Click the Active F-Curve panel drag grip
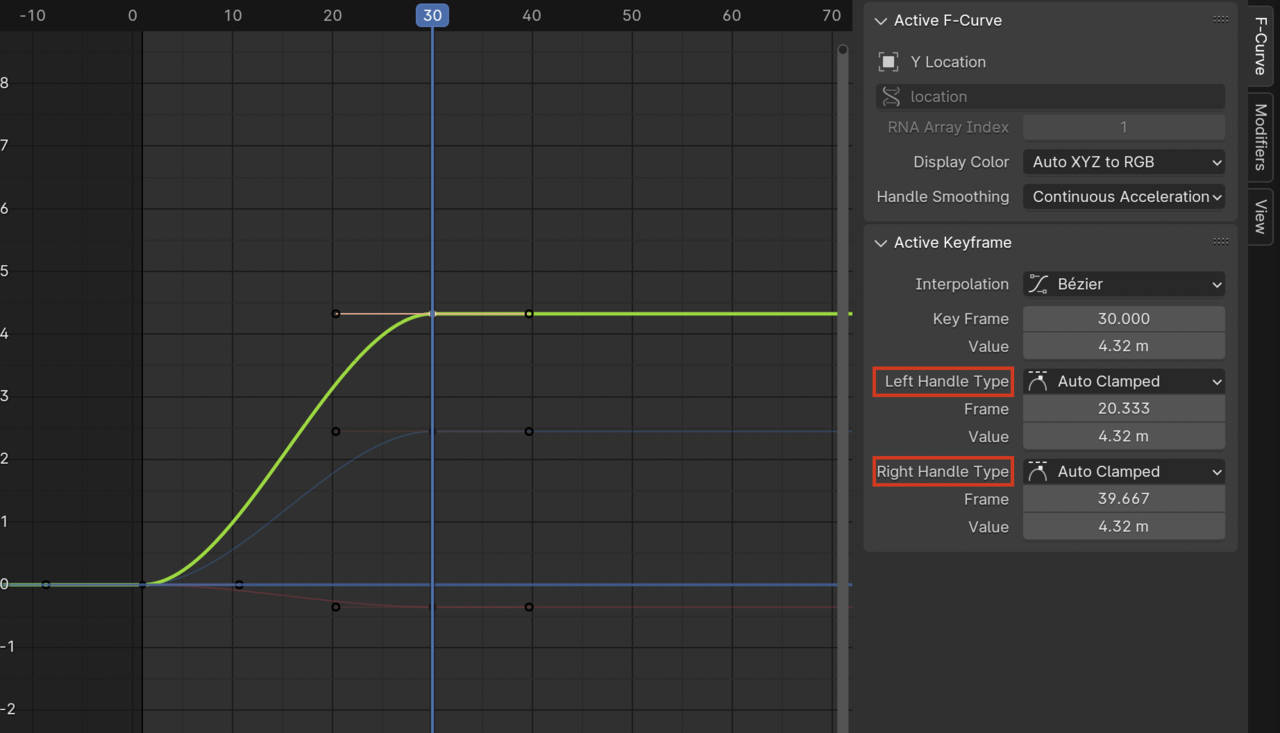 (x=1221, y=20)
